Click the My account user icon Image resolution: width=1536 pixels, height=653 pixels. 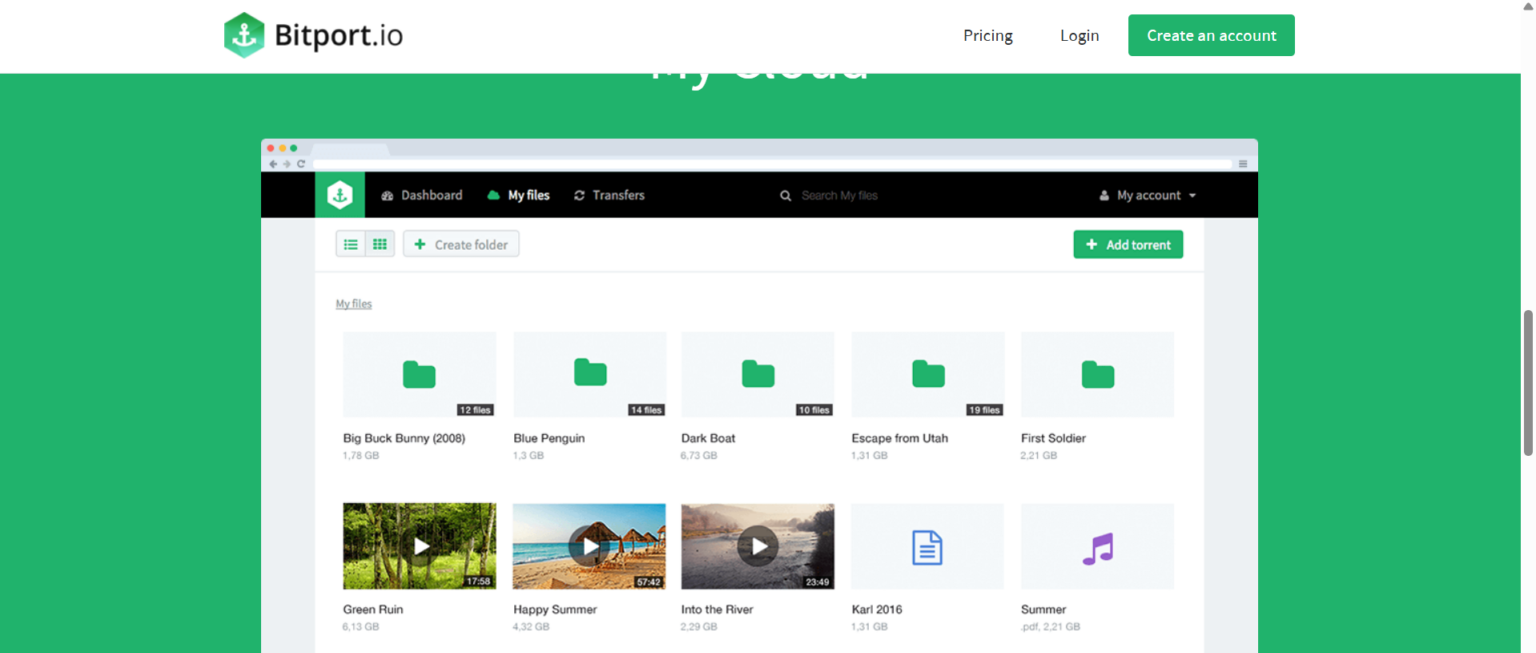point(1103,194)
